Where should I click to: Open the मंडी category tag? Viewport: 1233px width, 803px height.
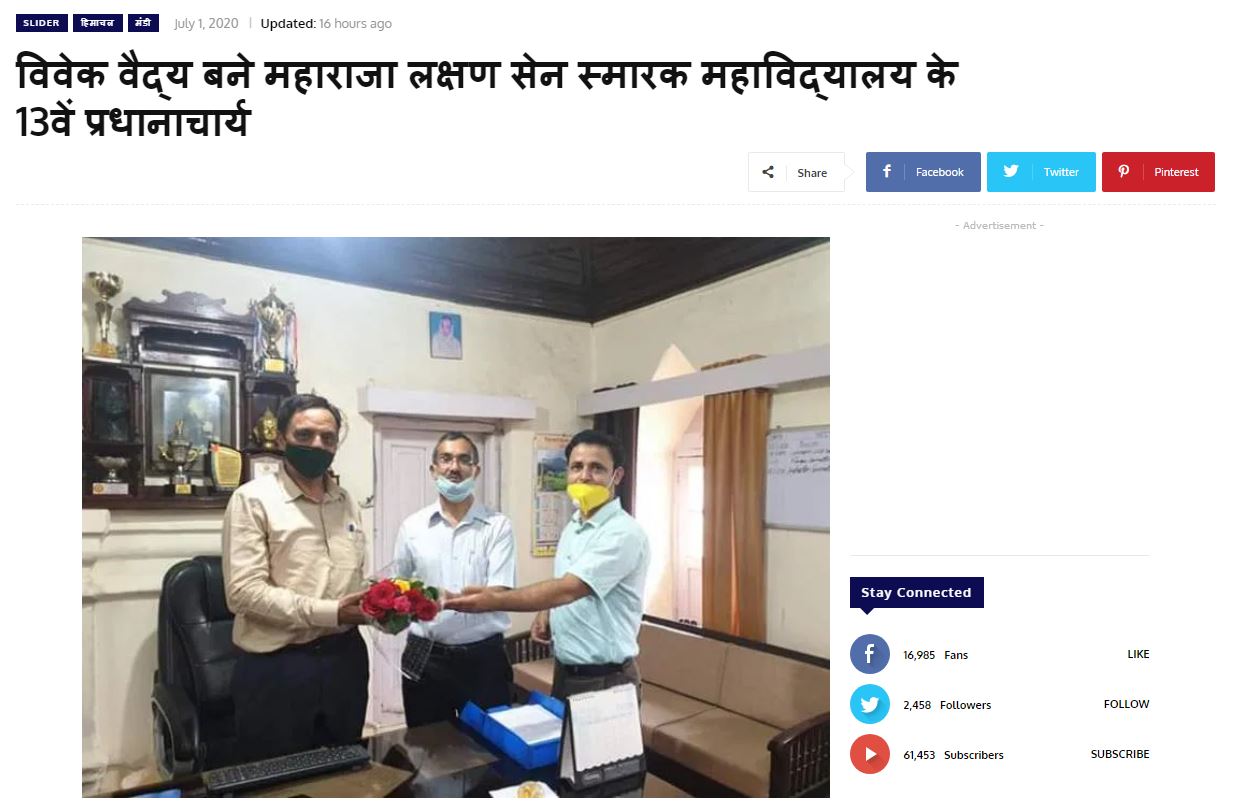[x=143, y=23]
